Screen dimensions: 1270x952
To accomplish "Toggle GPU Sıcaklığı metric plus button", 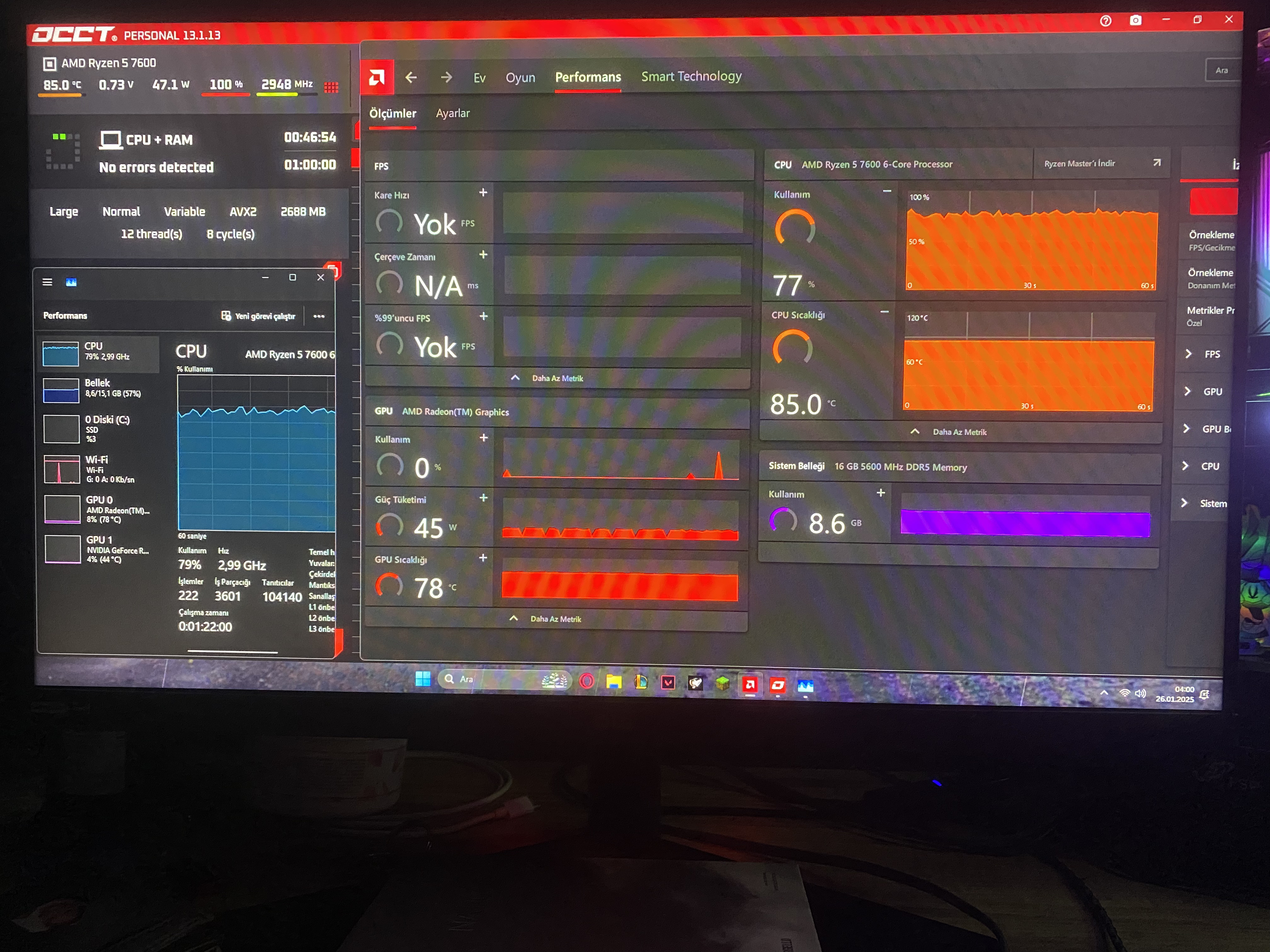I will [x=483, y=558].
